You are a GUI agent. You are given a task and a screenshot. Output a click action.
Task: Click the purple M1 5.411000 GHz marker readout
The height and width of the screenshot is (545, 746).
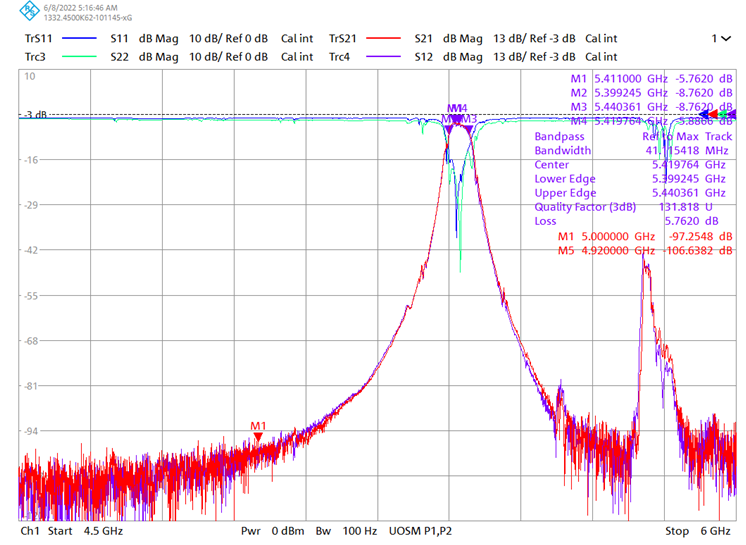point(651,78)
